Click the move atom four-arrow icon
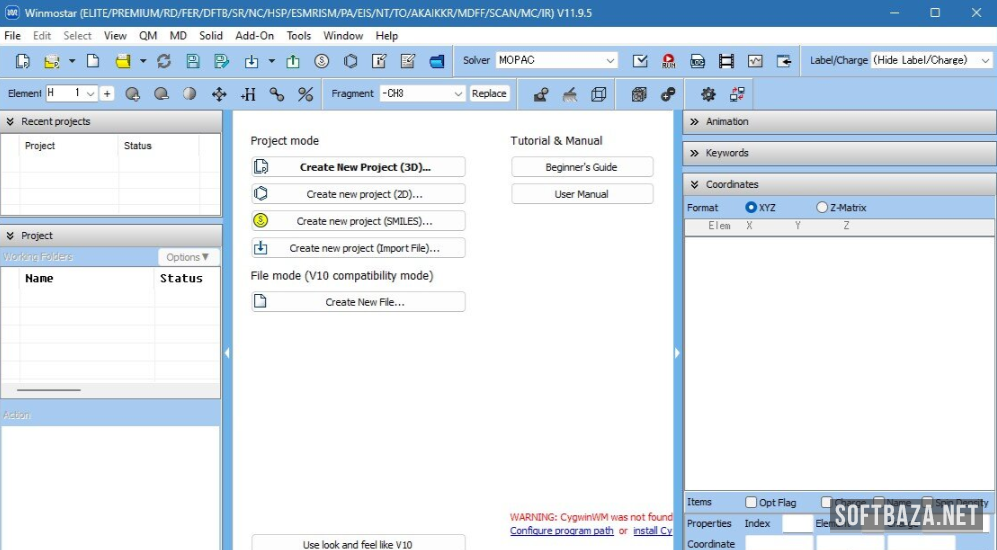Screen dimensions: 997x550 219,94
